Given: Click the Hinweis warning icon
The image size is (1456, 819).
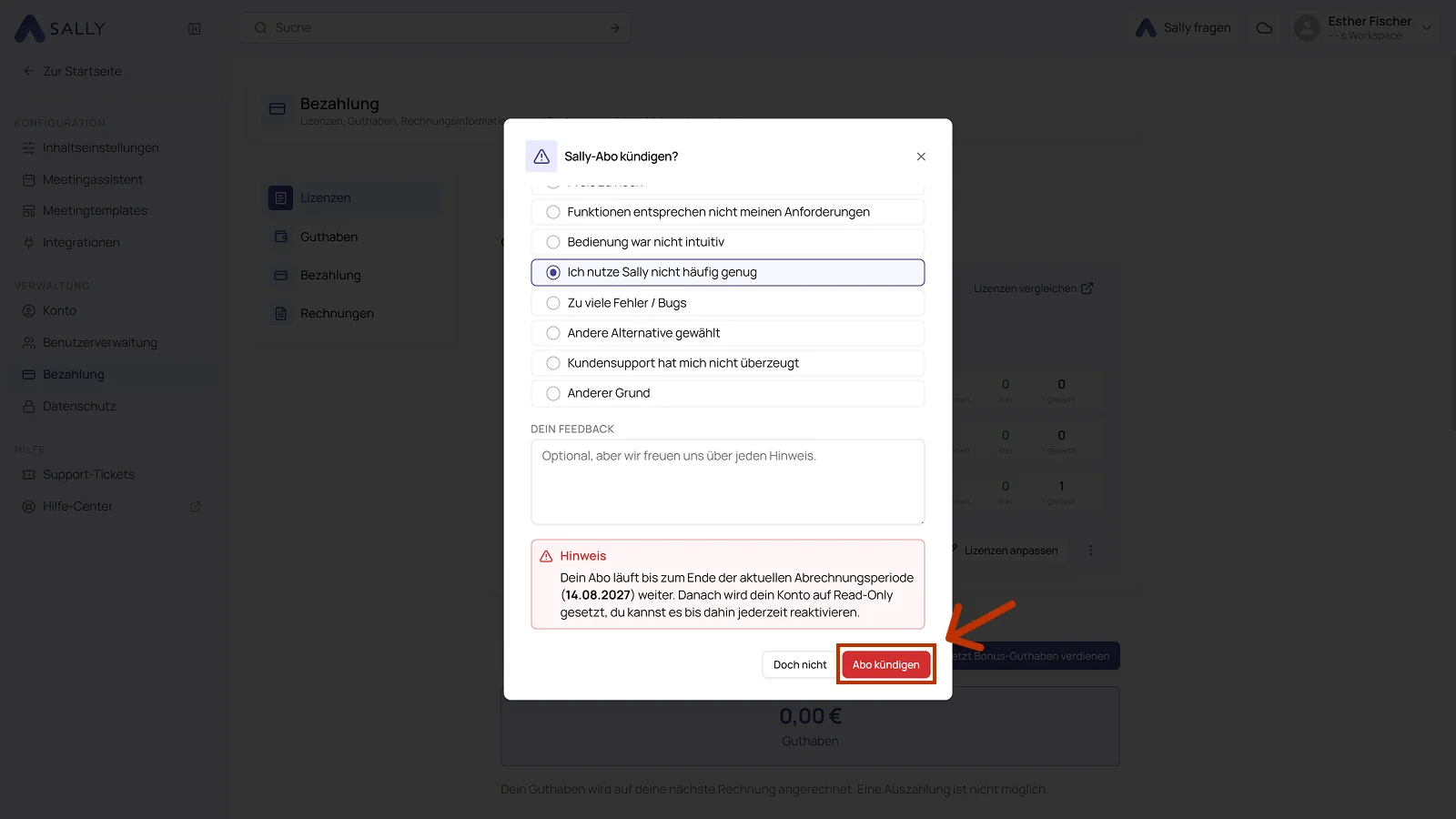Looking at the screenshot, I should (x=546, y=556).
